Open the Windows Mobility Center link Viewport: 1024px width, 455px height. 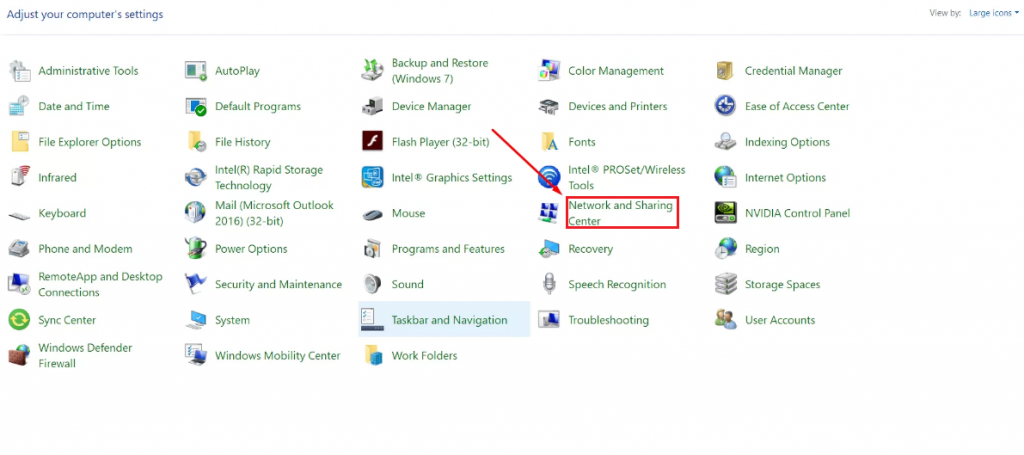[x=278, y=356]
